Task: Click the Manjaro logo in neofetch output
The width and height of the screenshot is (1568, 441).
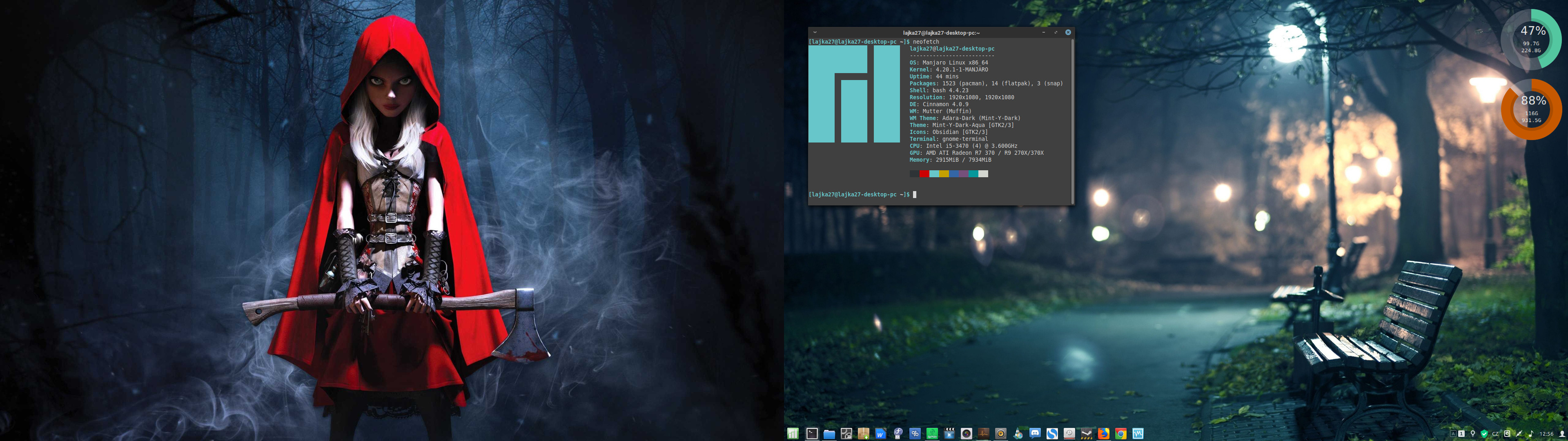Action: [854, 94]
